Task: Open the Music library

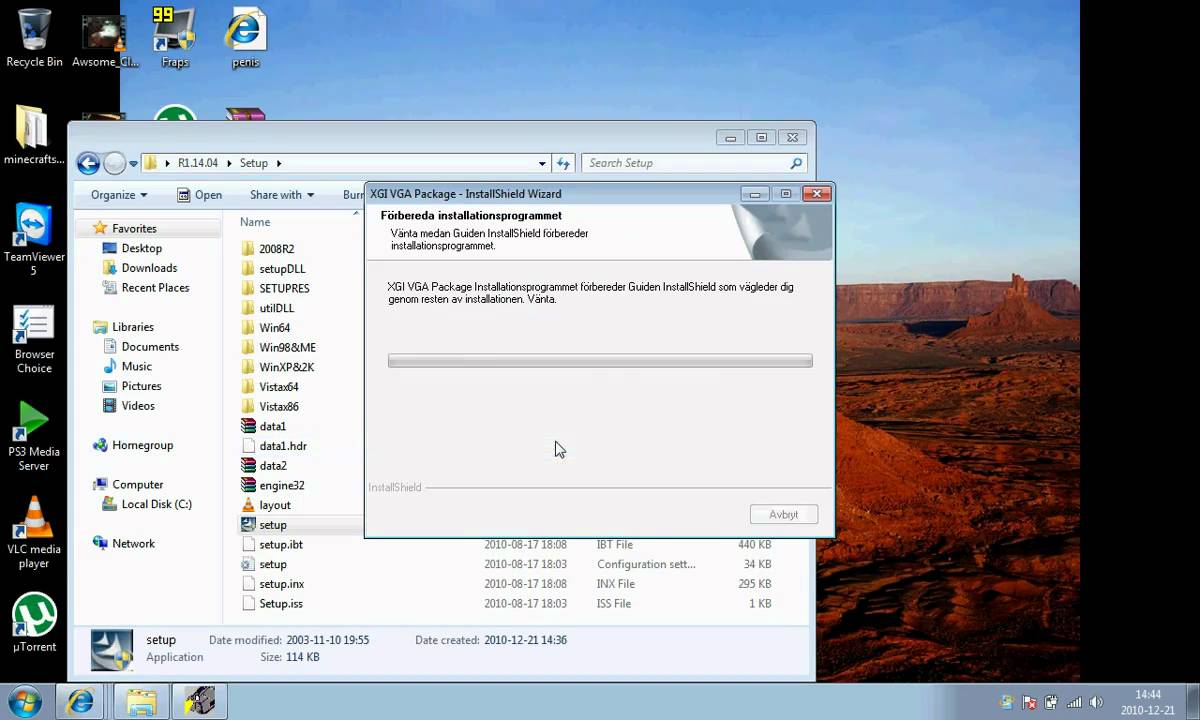Action: coord(137,366)
